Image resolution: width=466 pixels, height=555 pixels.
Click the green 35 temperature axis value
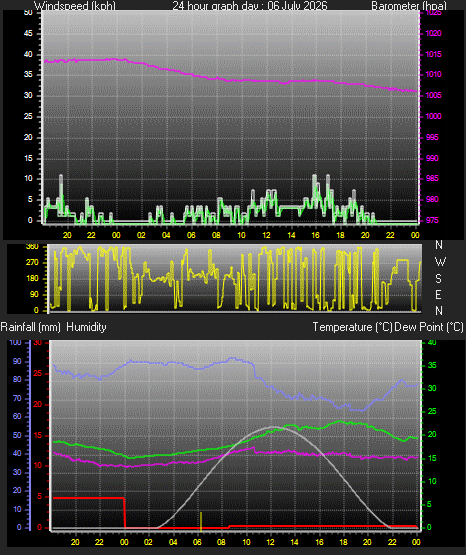432,365
